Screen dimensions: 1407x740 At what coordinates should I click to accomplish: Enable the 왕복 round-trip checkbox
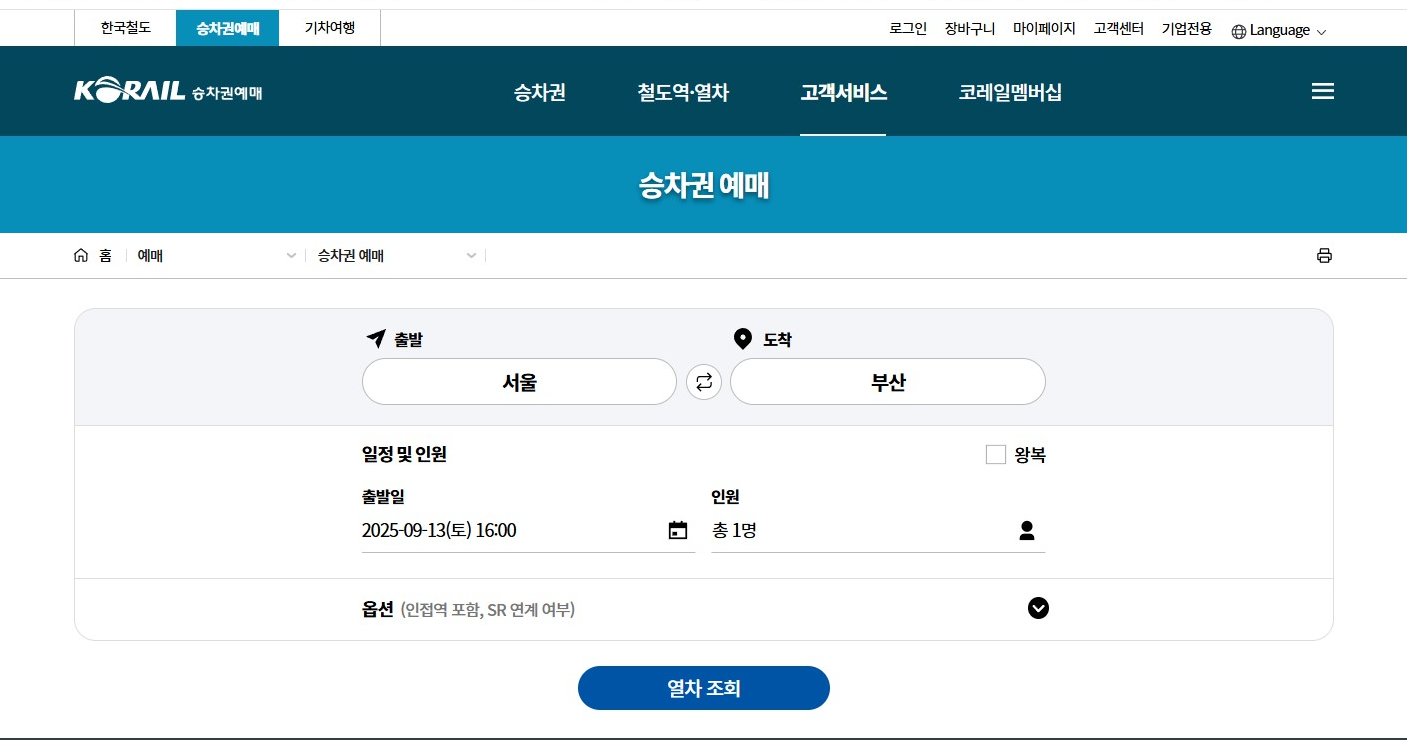tap(995, 454)
